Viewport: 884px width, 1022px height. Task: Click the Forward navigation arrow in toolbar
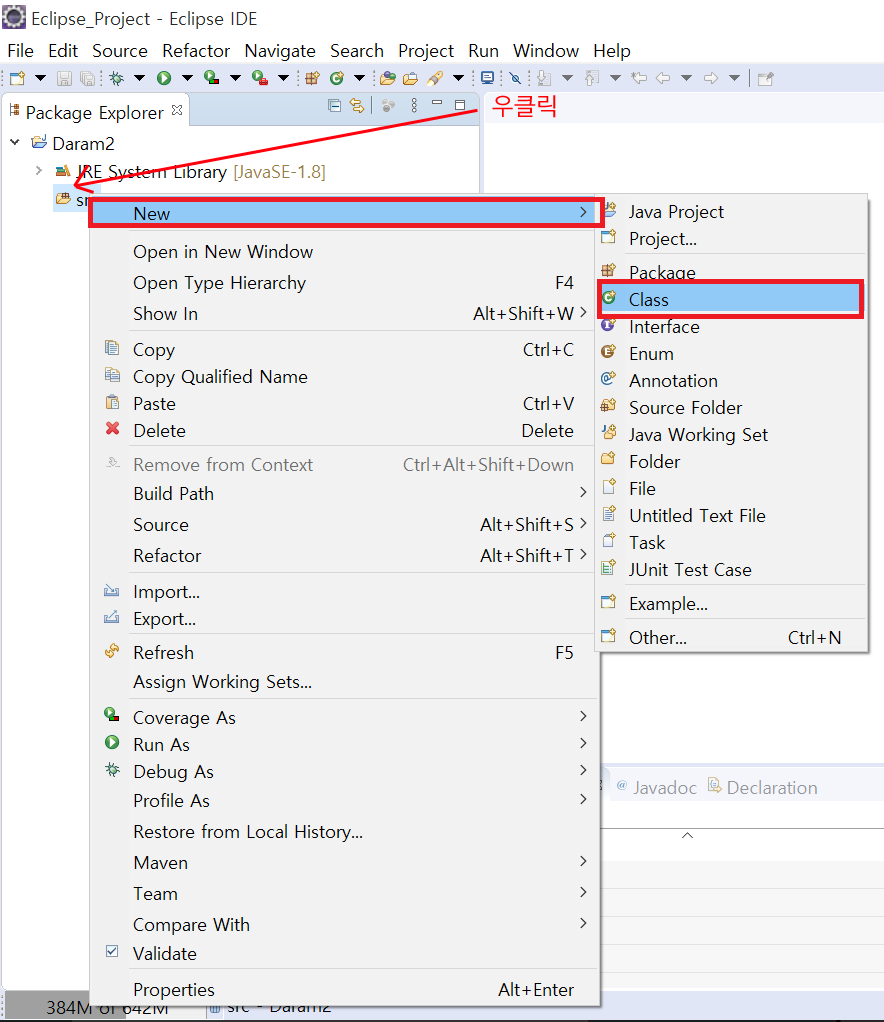(711, 78)
